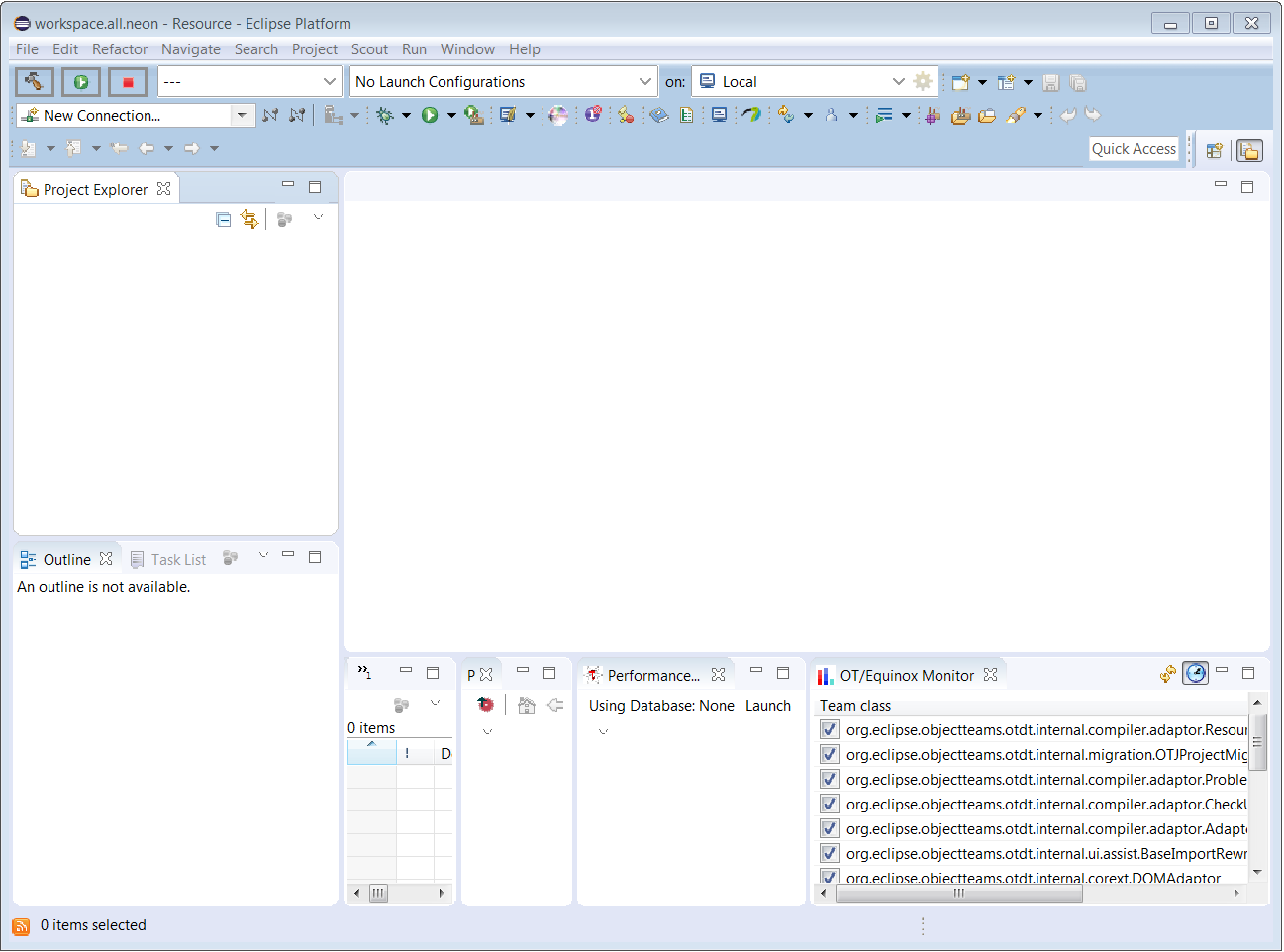Click the Quick Access field
This screenshot has width=1284, height=952.
tap(1134, 149)
